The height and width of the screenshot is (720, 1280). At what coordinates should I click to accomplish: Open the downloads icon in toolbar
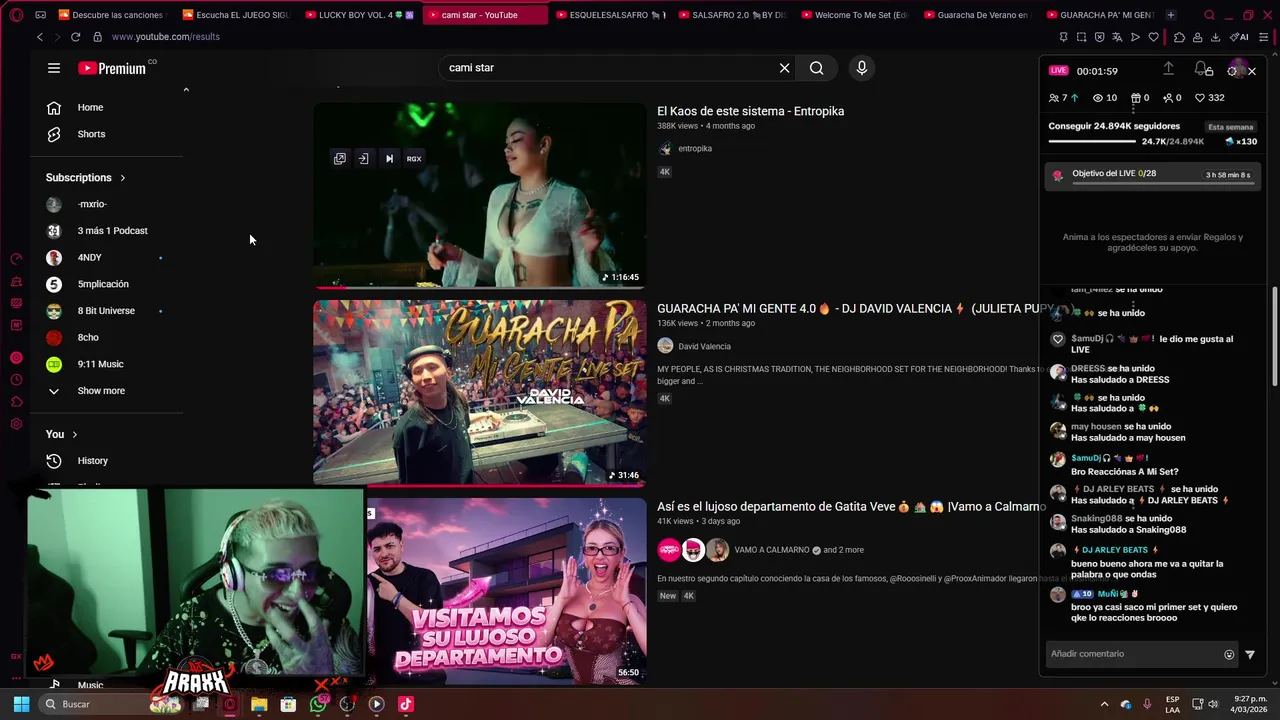click(1215, 37)
